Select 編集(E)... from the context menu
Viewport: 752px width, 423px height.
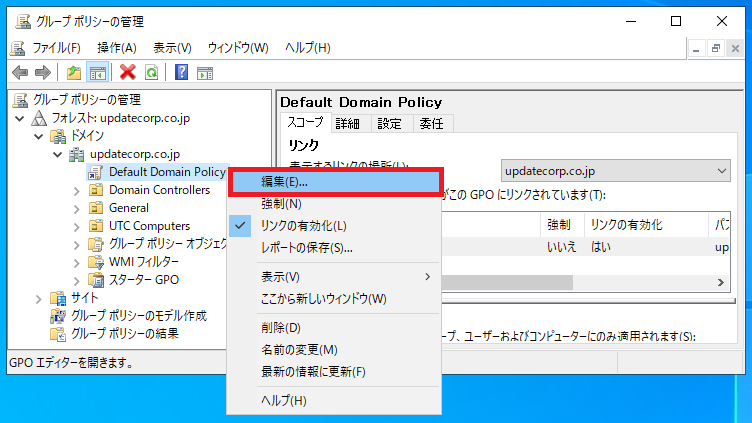click(x=284, y=182)
